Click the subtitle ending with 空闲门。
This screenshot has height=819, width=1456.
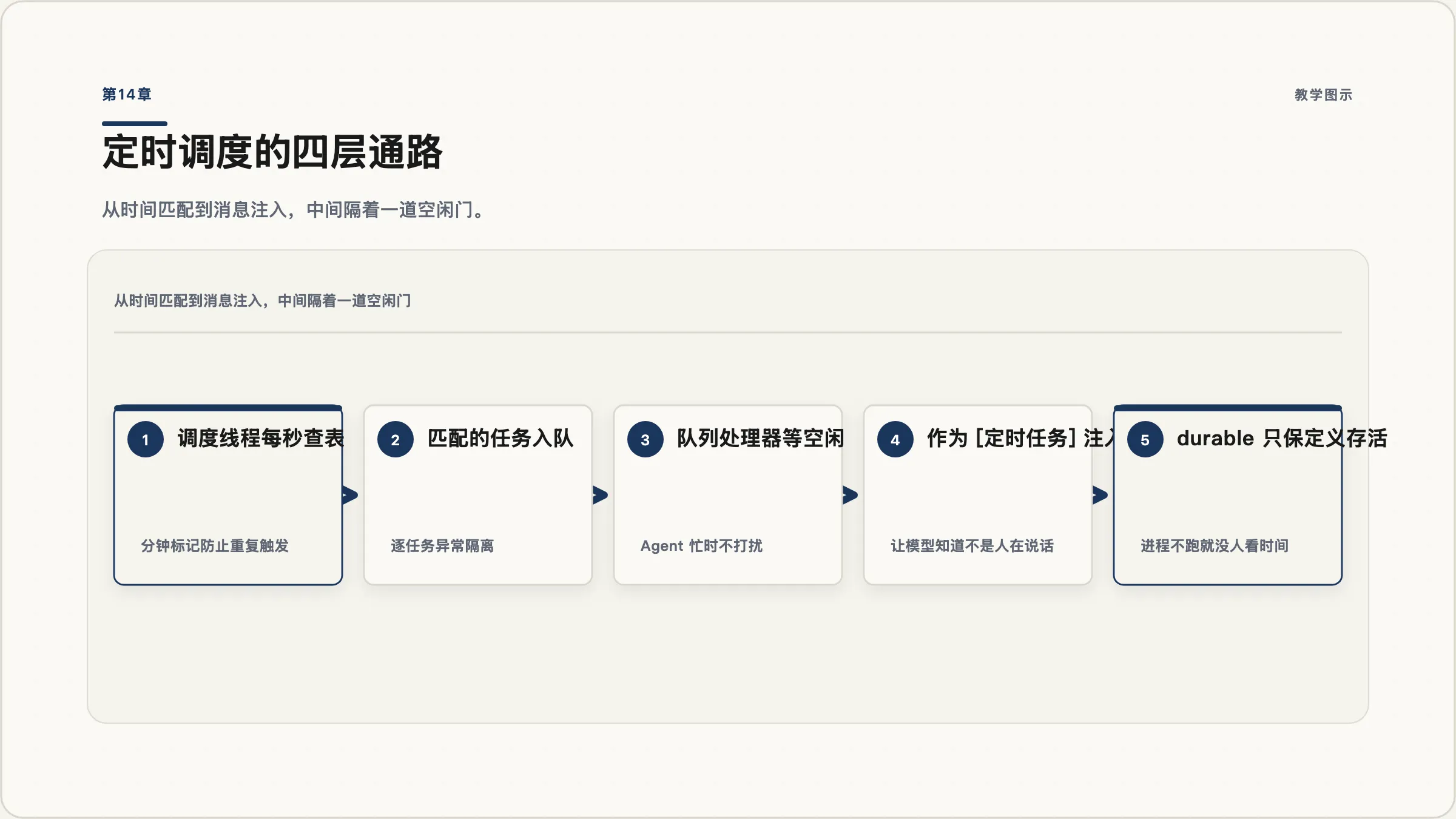(294, 210)
